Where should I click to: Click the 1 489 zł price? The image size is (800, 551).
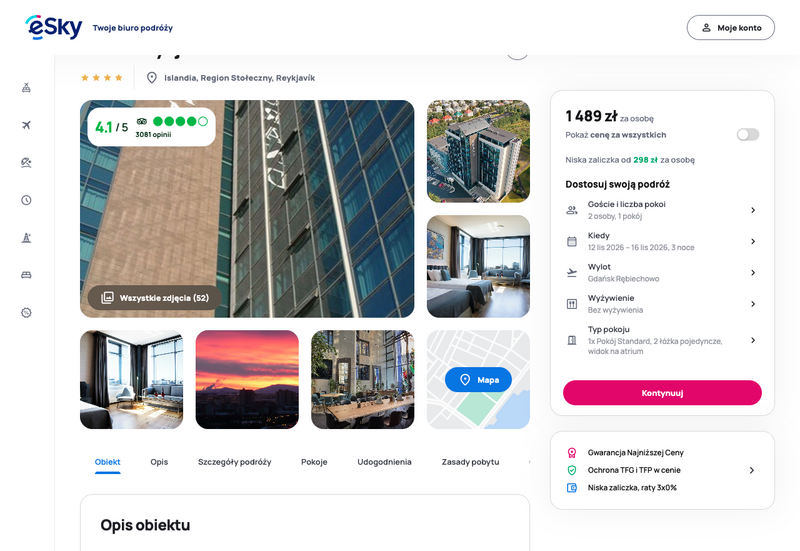point(591,116)
